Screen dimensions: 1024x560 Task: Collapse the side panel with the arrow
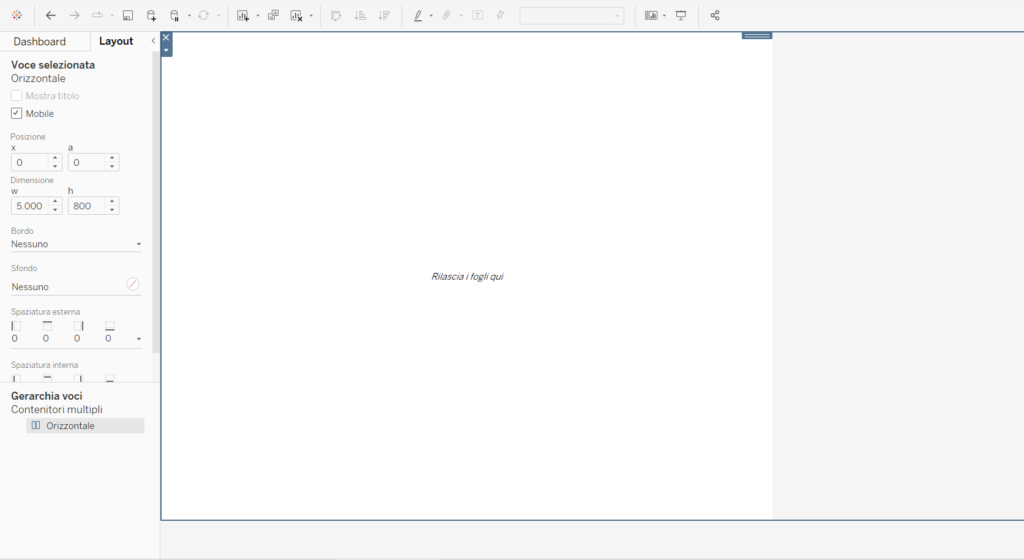[x=153, y=41]
